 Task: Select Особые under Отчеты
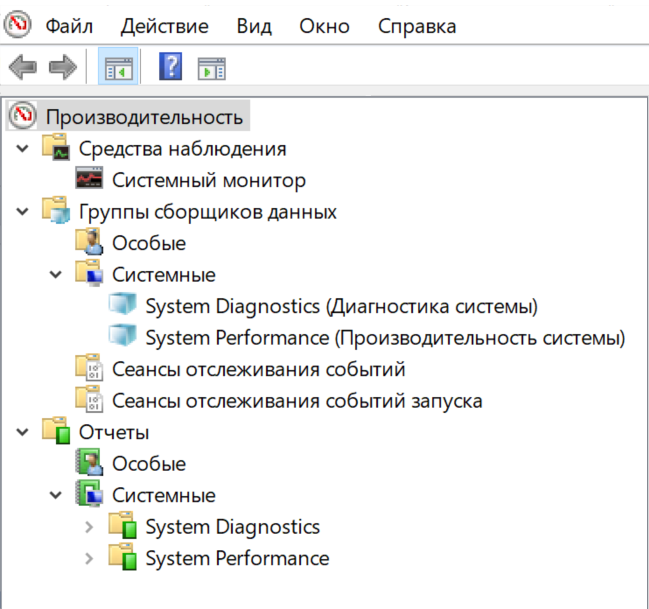click(x=149, y=464)
